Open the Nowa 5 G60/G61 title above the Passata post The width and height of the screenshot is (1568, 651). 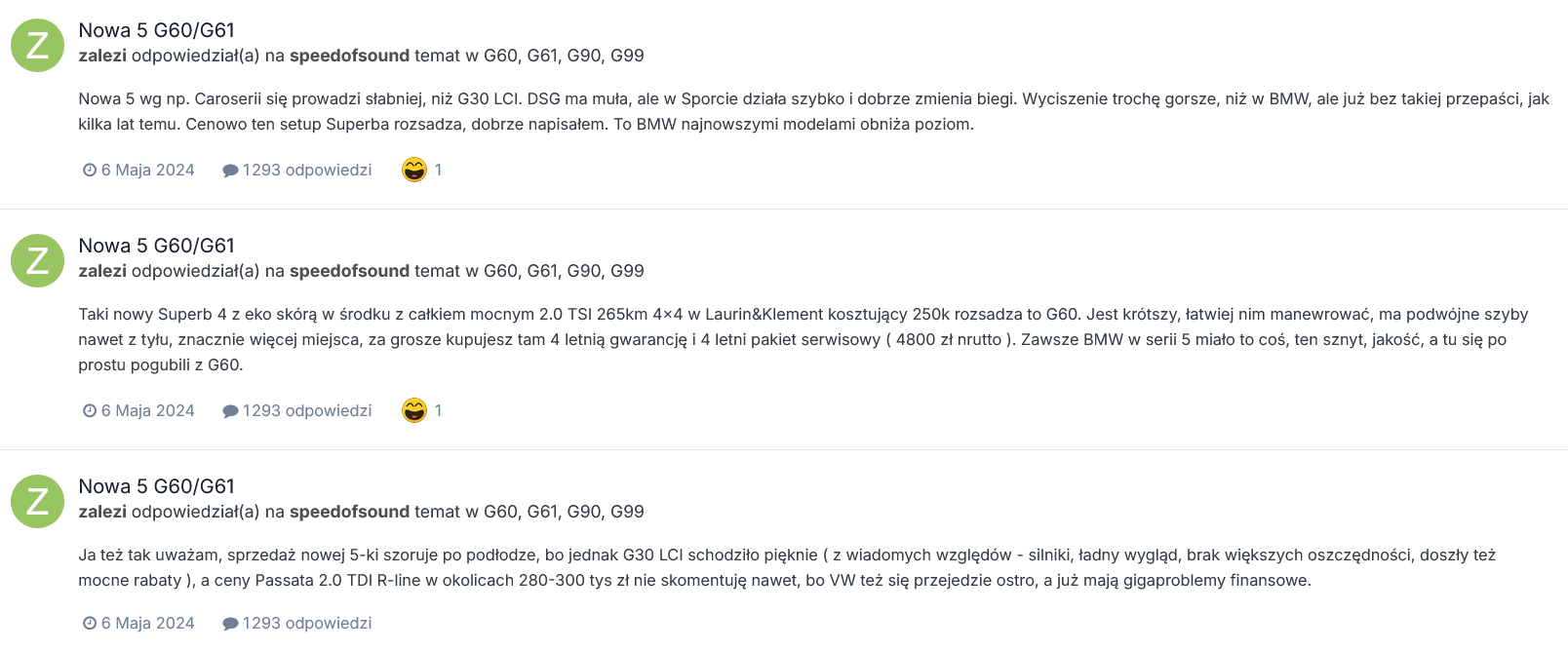[156, 486]
